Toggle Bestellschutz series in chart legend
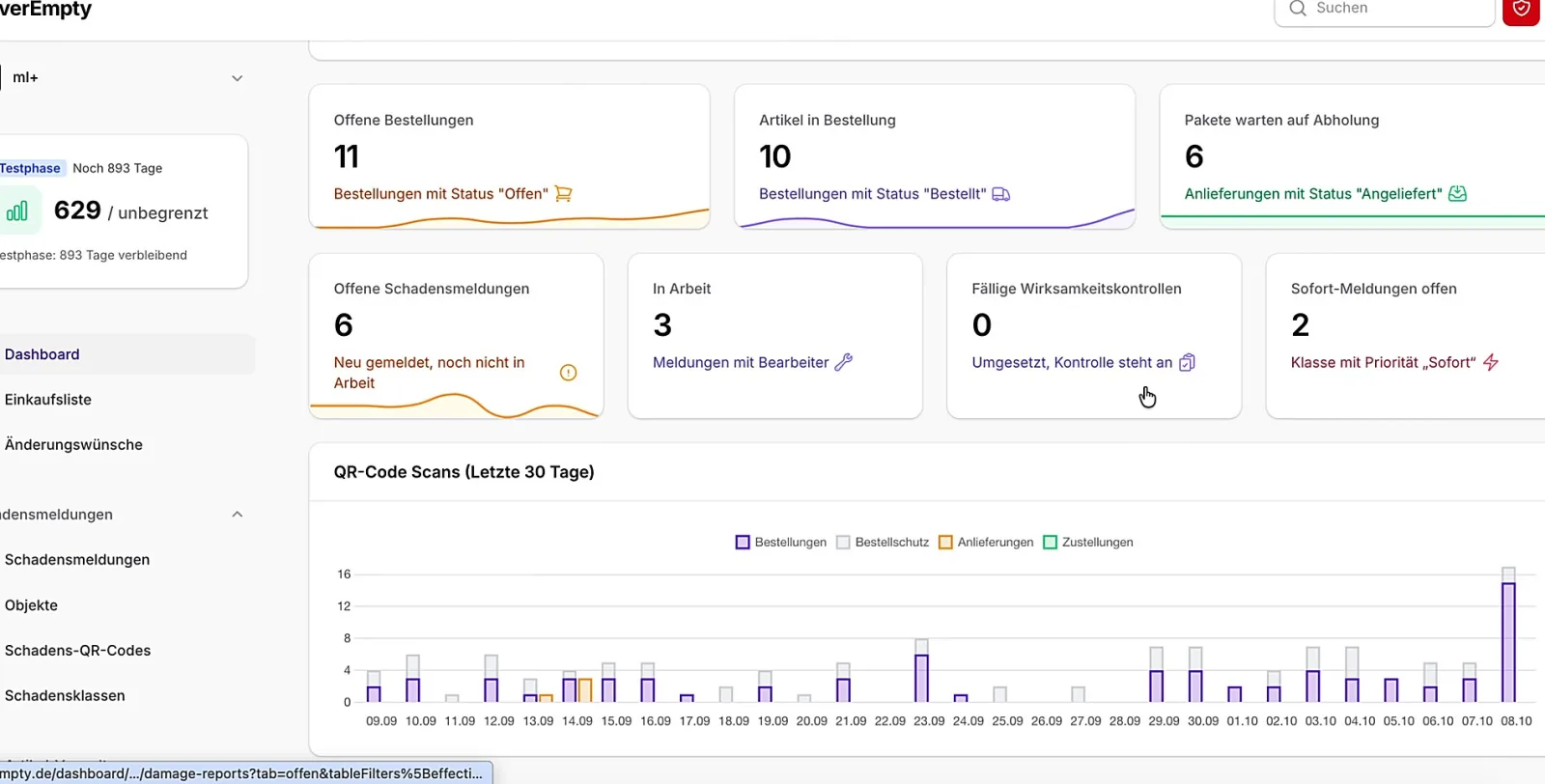This screenshot has width=1545, height=784. (883, 543)
